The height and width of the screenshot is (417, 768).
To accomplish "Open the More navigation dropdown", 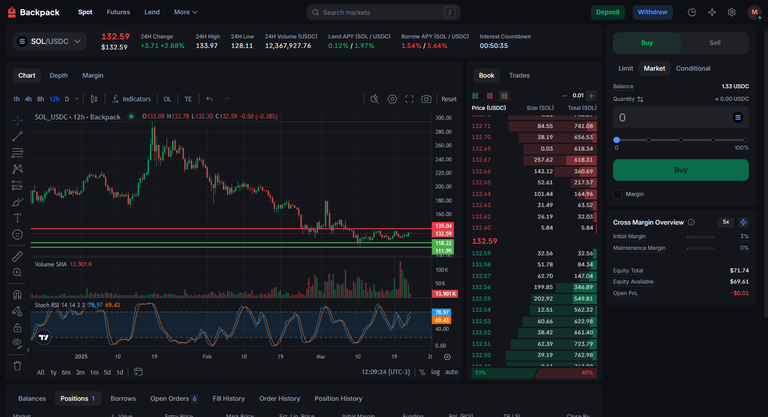I will (185, 12).
